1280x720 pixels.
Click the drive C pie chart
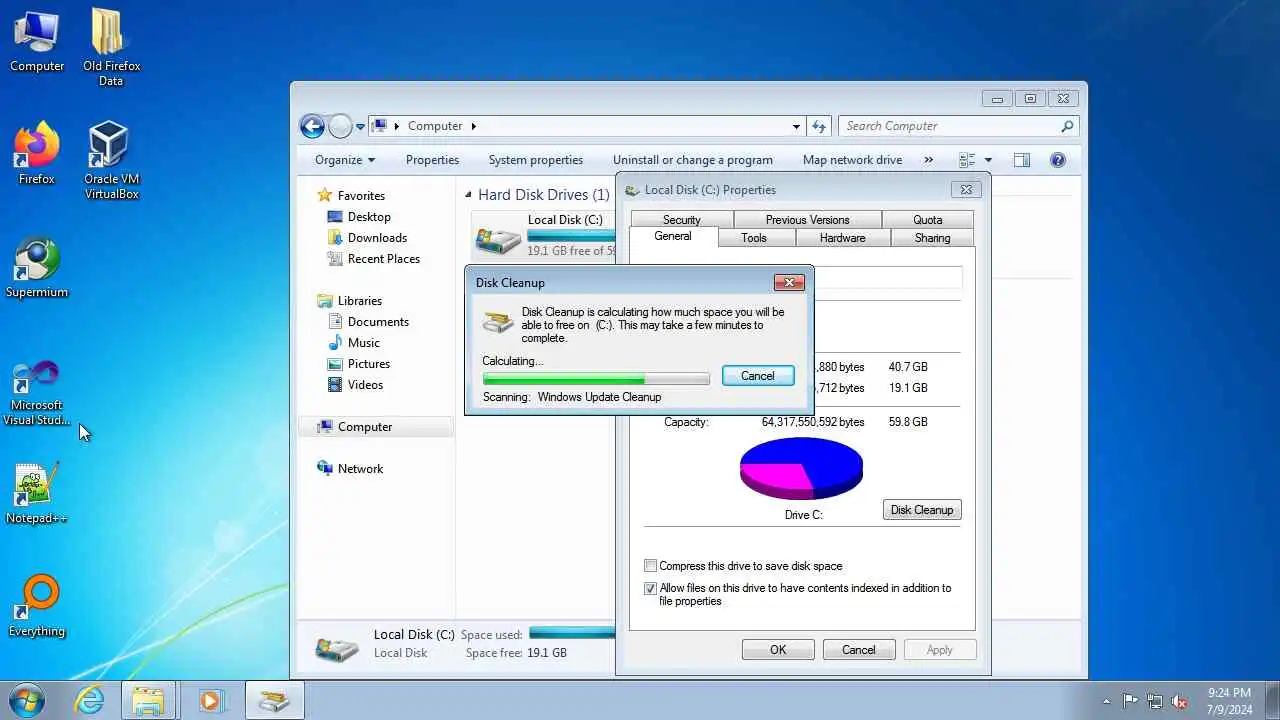coord(801,468)
